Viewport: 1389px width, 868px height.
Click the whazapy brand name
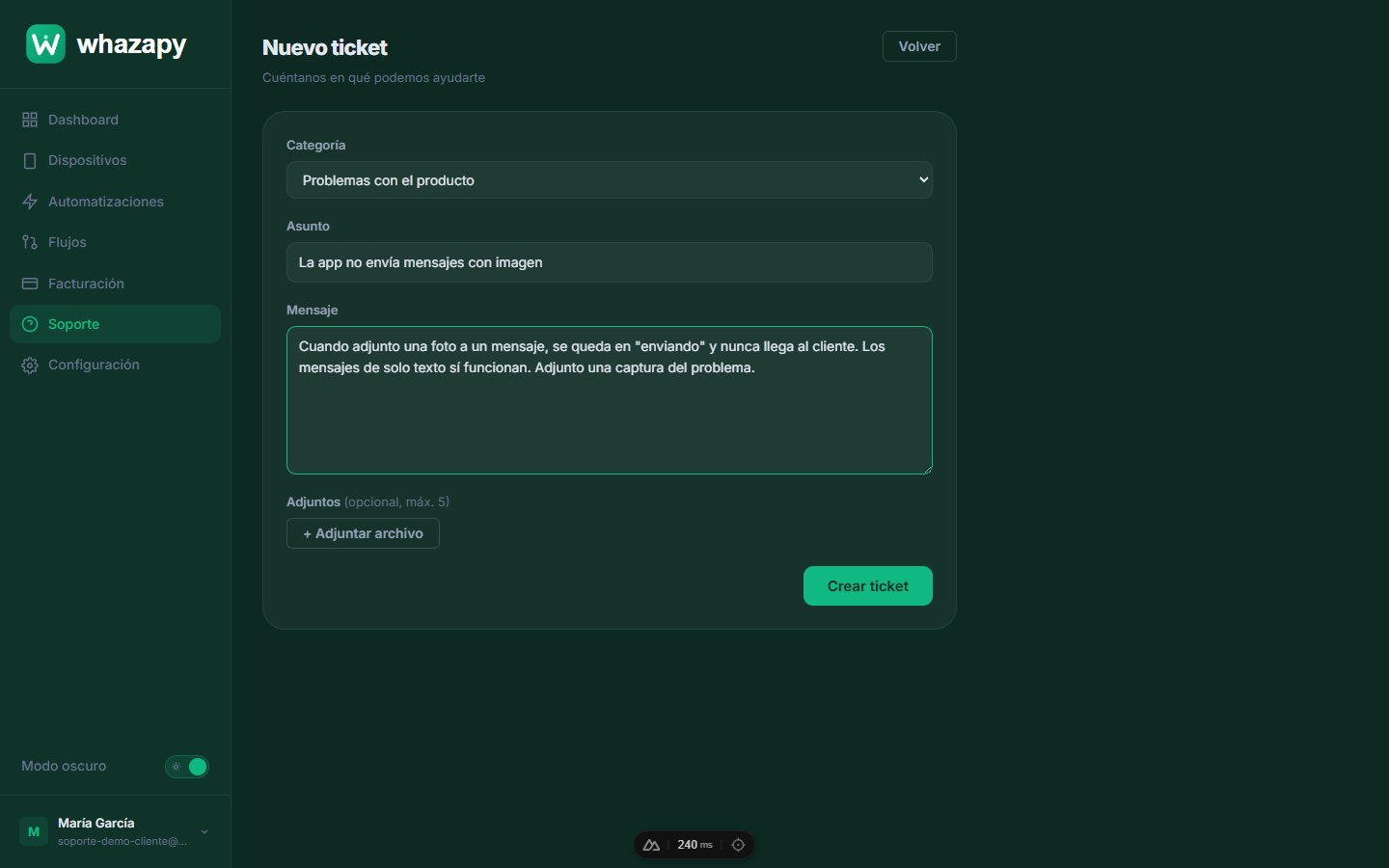[131, 44]
